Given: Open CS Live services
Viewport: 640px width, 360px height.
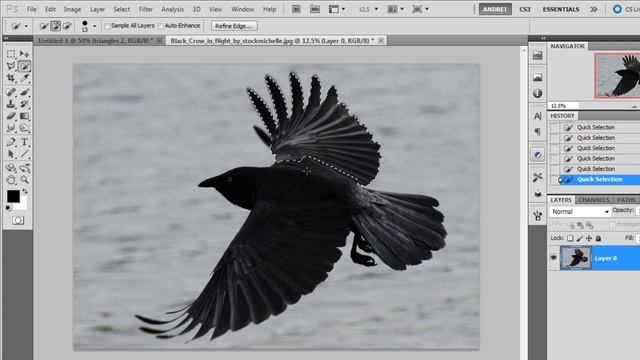Looking at the screenshot, I should pyautogui.click(x=627, y=9).
